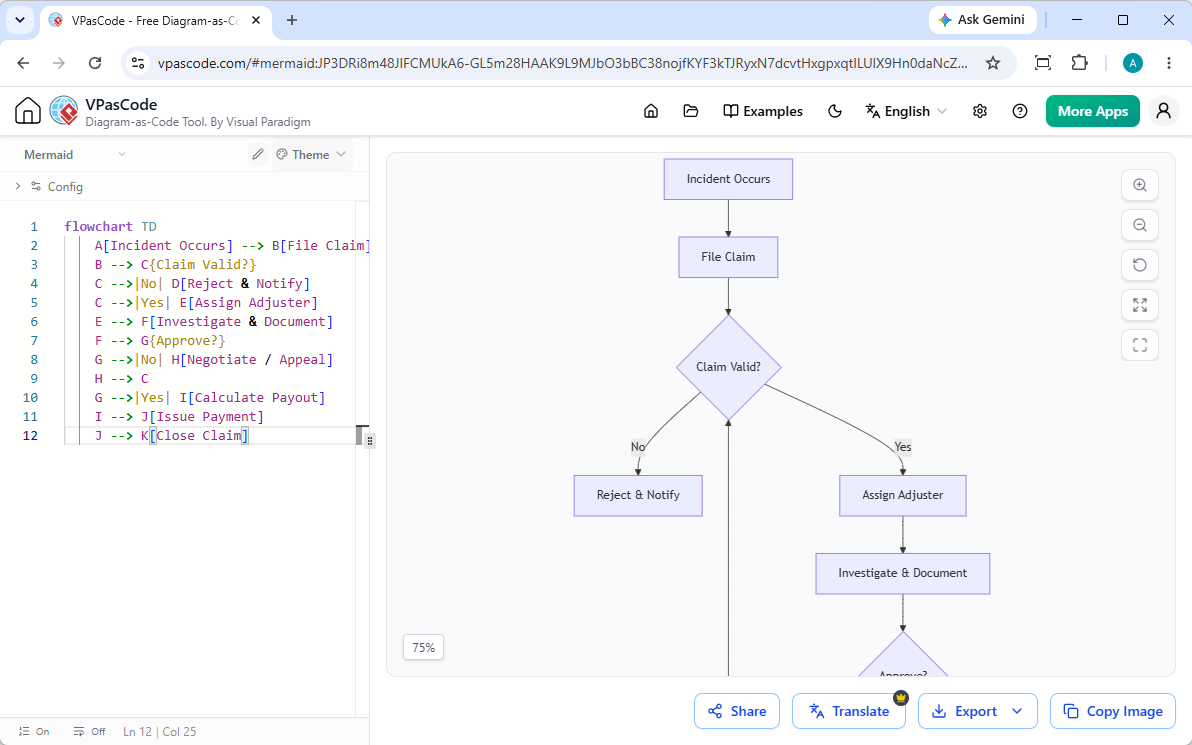The width and height of the screenshot is (1192, 745).
Task: Expand the Config section
Action: (49, 186)
